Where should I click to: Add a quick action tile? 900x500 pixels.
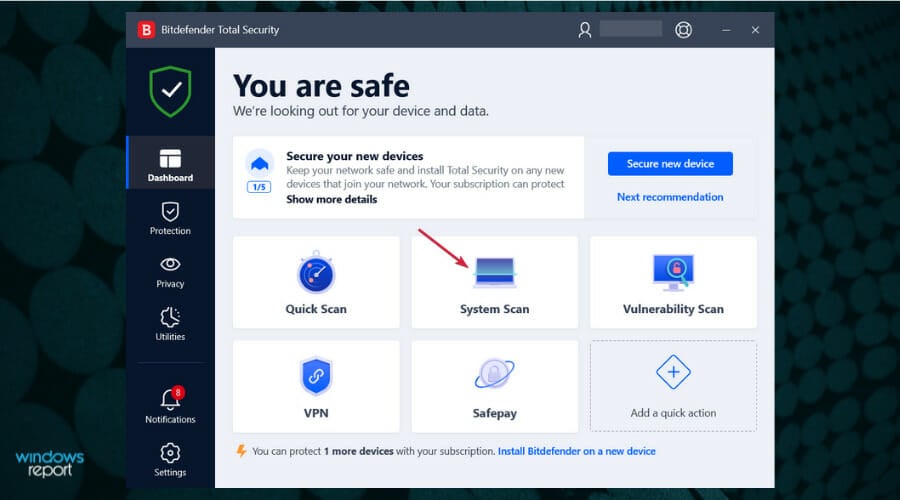click(673, 386)
